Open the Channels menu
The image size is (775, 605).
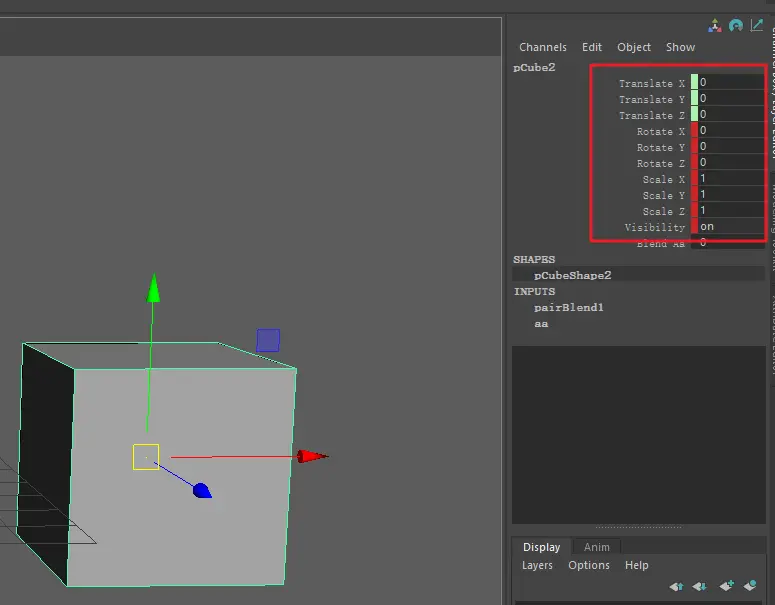coord(542,47)
